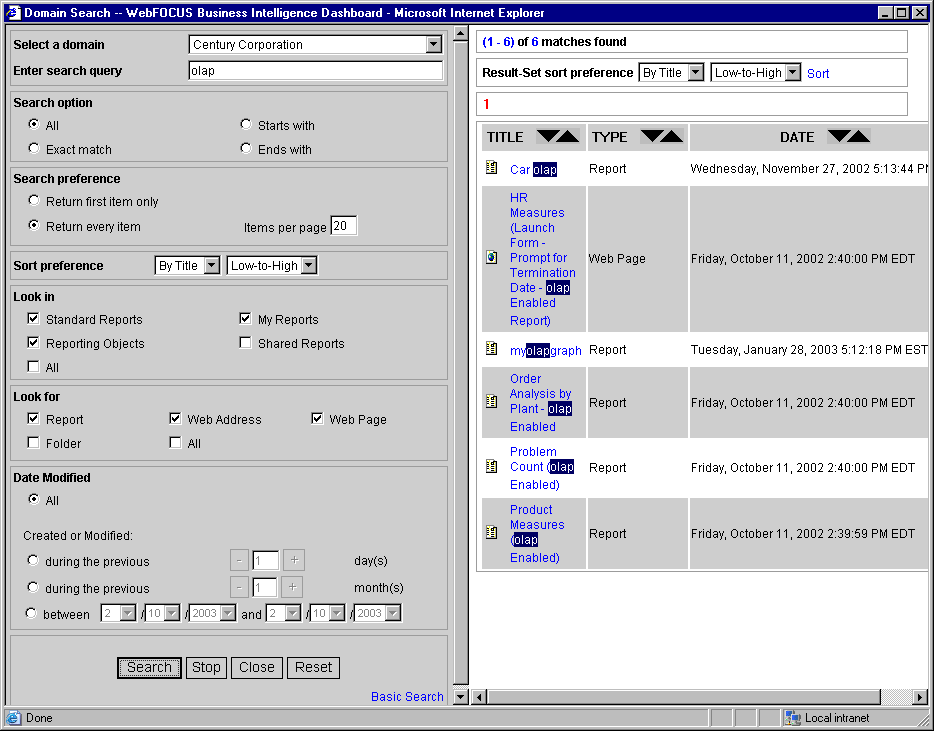Go to results page 1
Viewport: 934px width, 731px height.
coord(487,104)
